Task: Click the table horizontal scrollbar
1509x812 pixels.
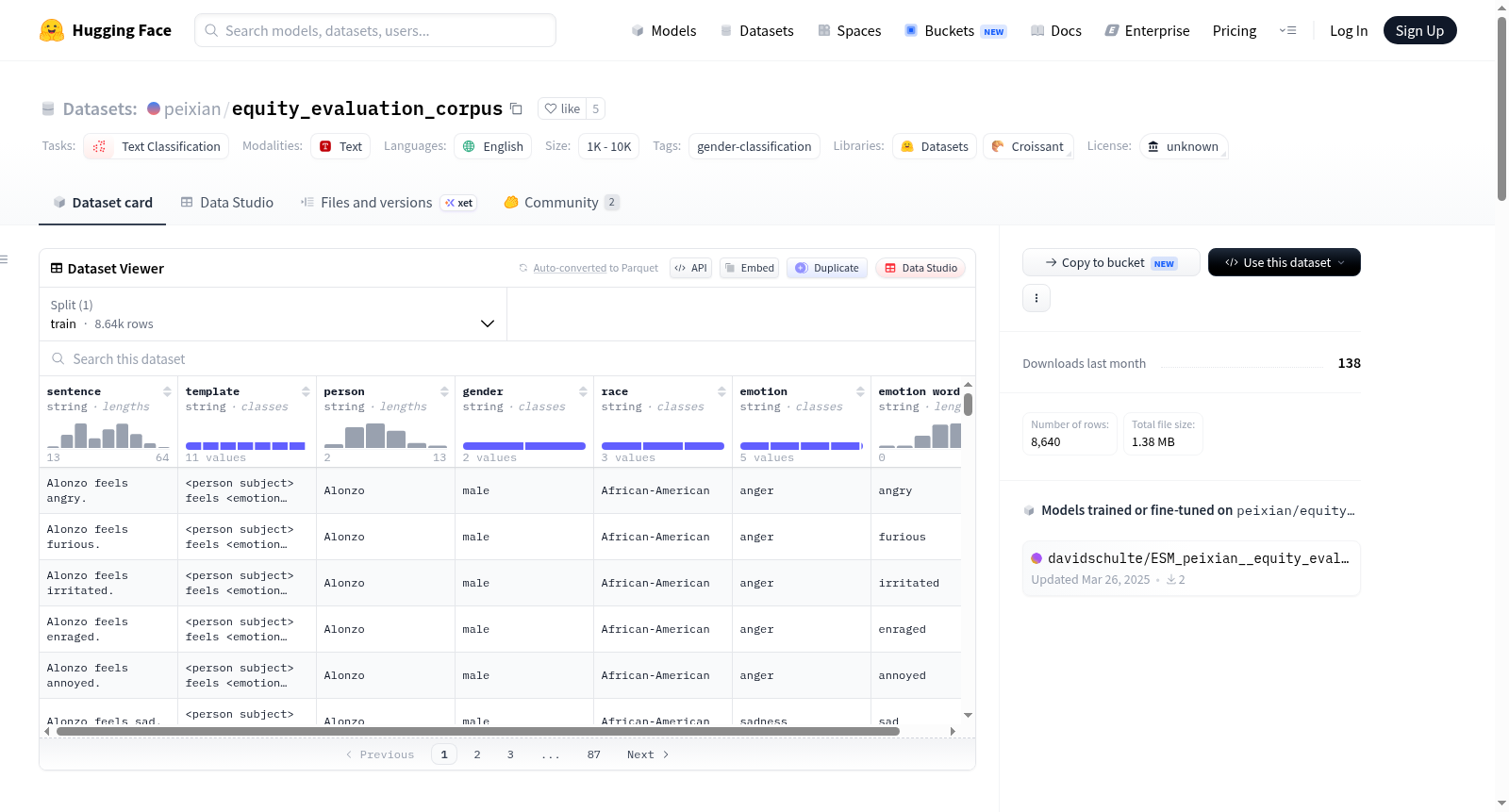Action: pyautogui.click(x=478, y=731)
